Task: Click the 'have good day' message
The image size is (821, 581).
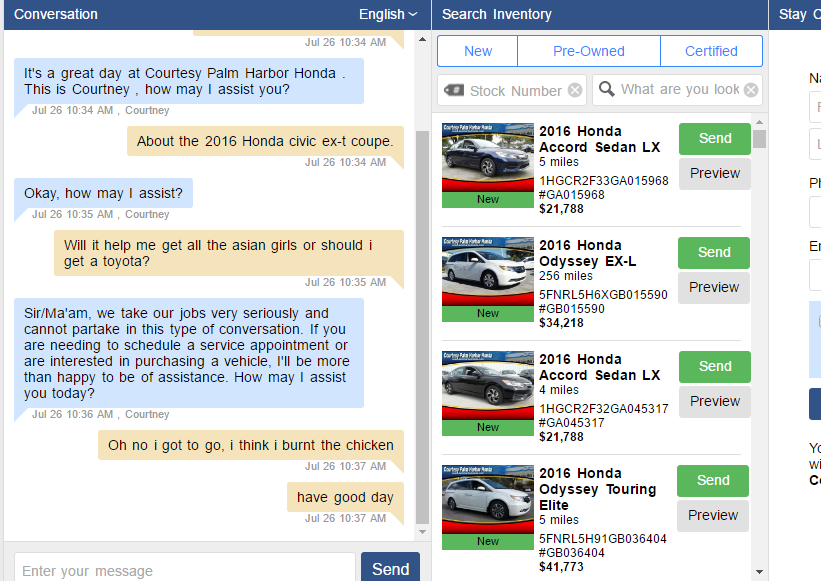Action: tap(345, 497)
